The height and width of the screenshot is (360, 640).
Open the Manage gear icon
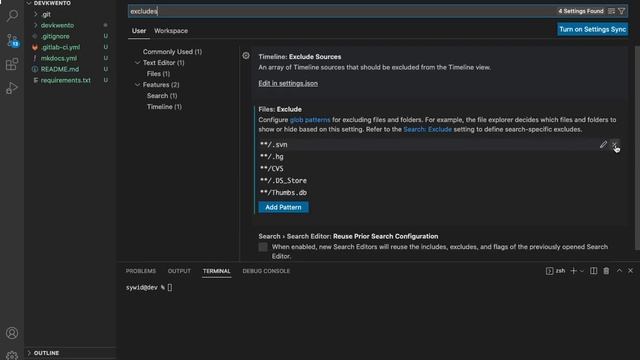pos(12,355)
